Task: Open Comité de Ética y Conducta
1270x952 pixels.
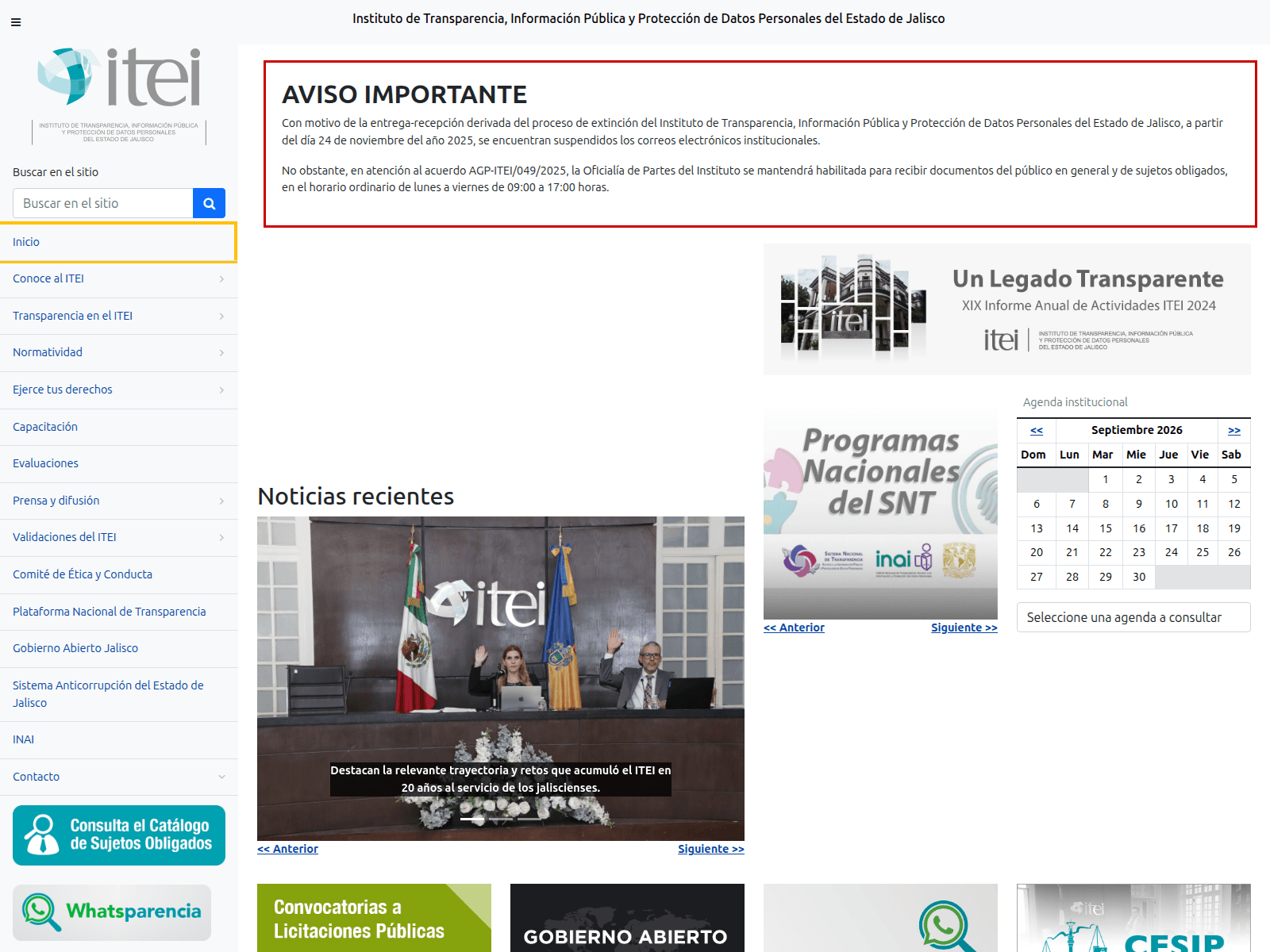Action: click(x=119, y=574)
